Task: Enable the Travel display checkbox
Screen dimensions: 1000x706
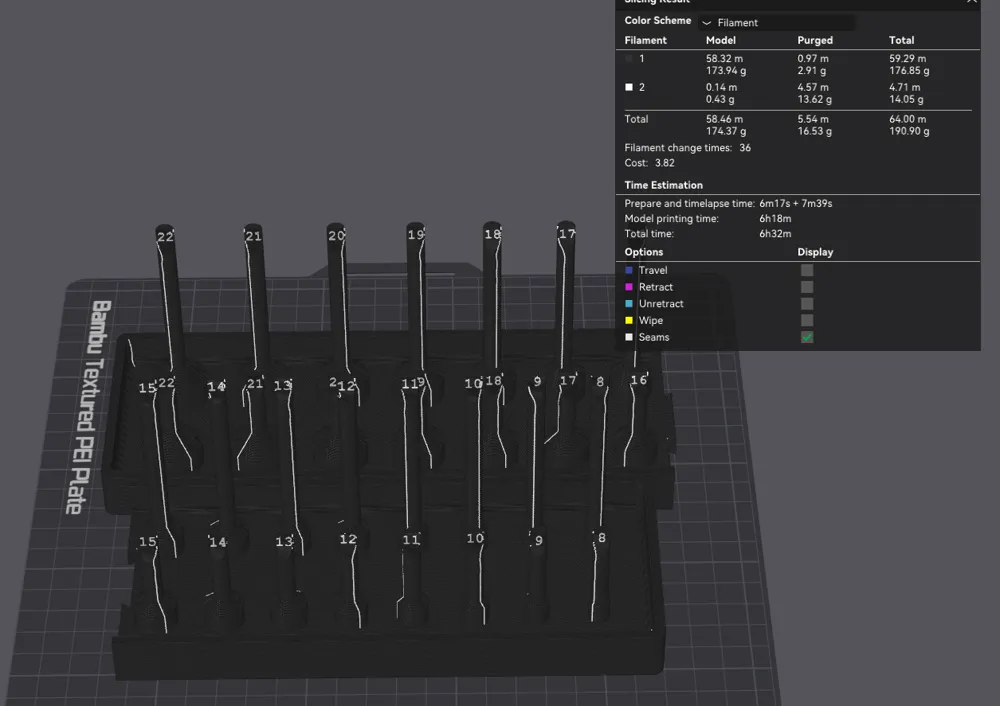Action: [807, 270]
